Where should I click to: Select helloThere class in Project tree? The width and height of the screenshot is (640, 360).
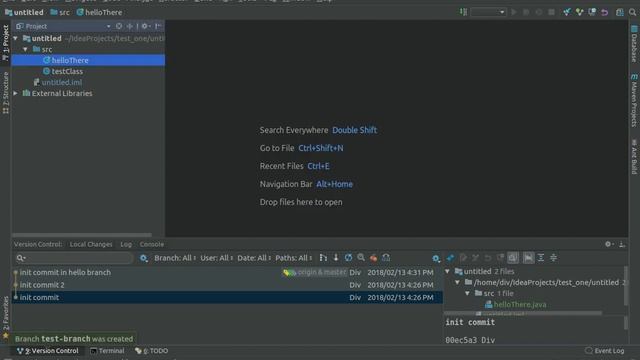88,60
